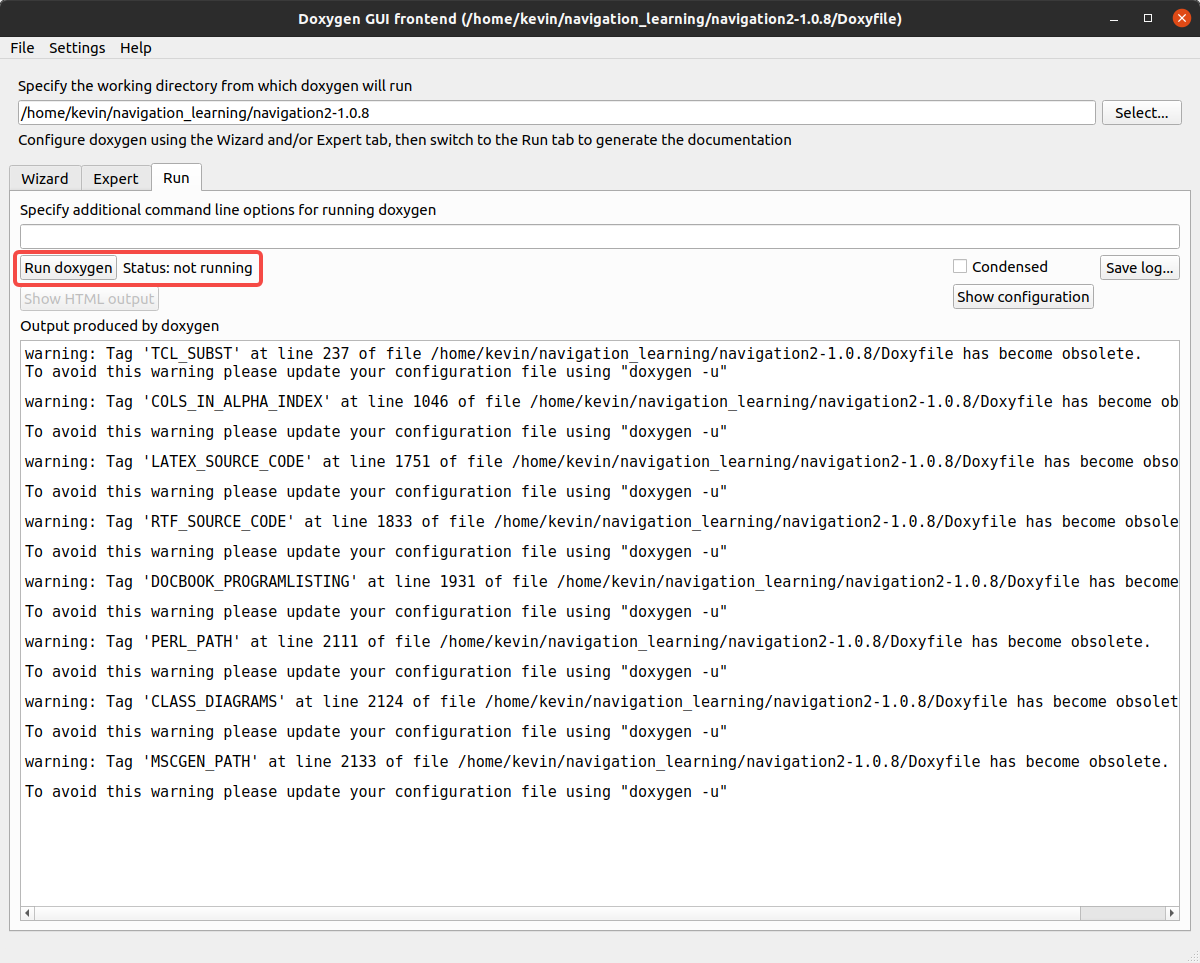Click the output scrollbar's left arrow
This screenshot has width=1200, height=963.
pos(28,913)
